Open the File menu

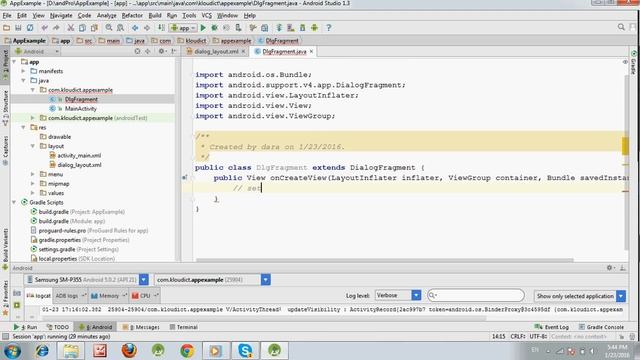(7, 16)
